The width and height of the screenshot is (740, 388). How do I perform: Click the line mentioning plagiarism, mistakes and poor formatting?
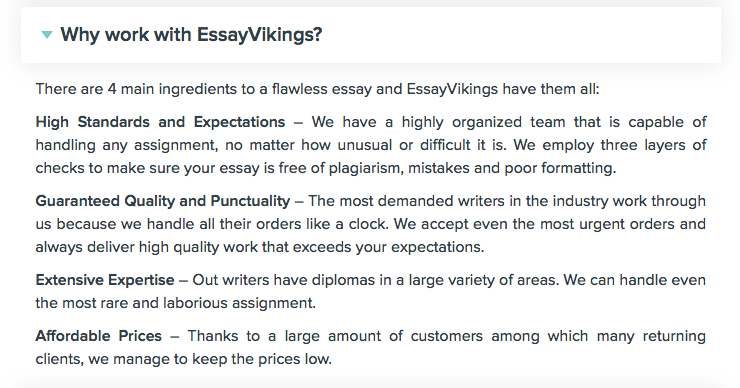pos(326,168)
